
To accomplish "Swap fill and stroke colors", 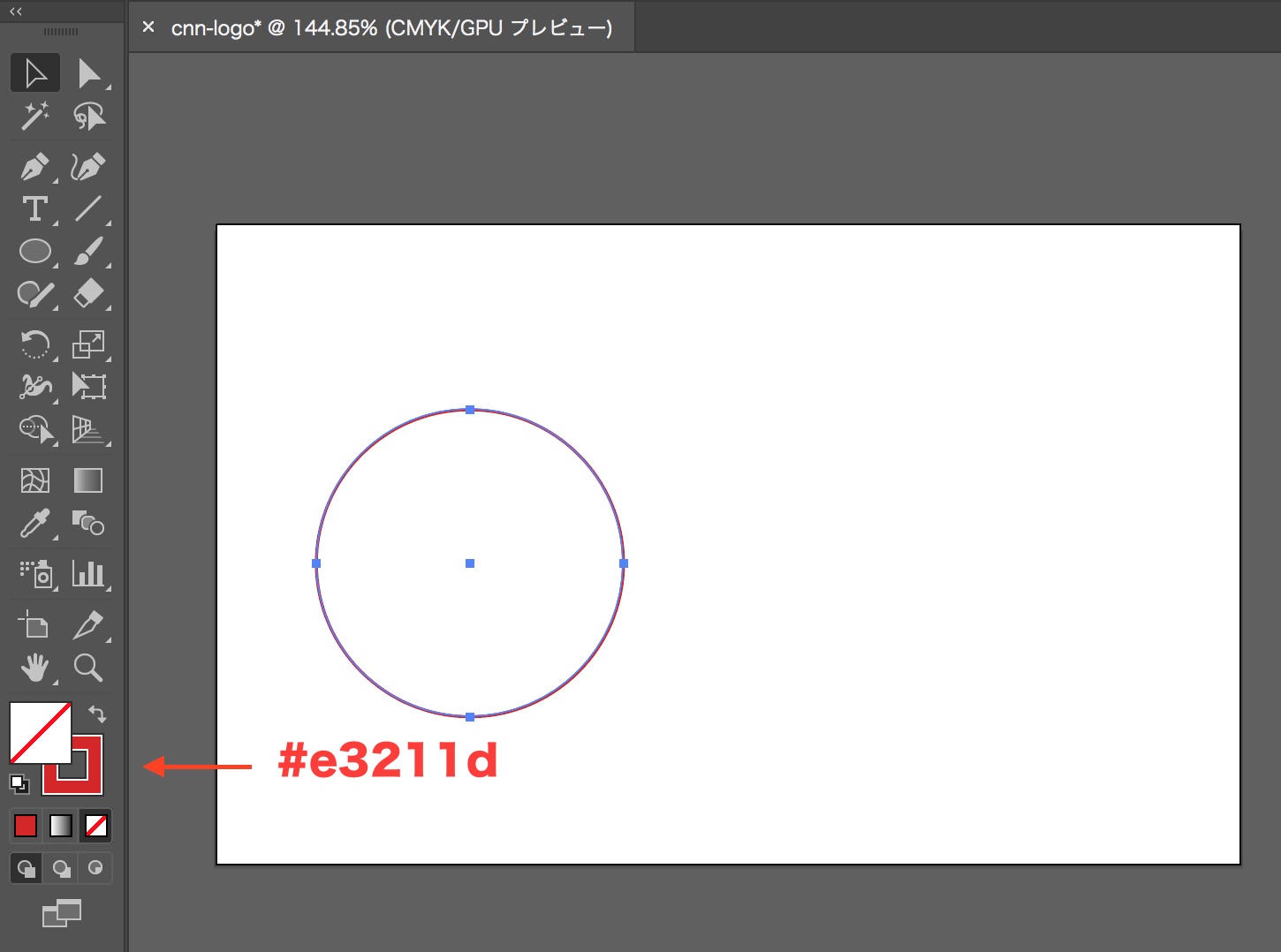I will tap(97, 714).
